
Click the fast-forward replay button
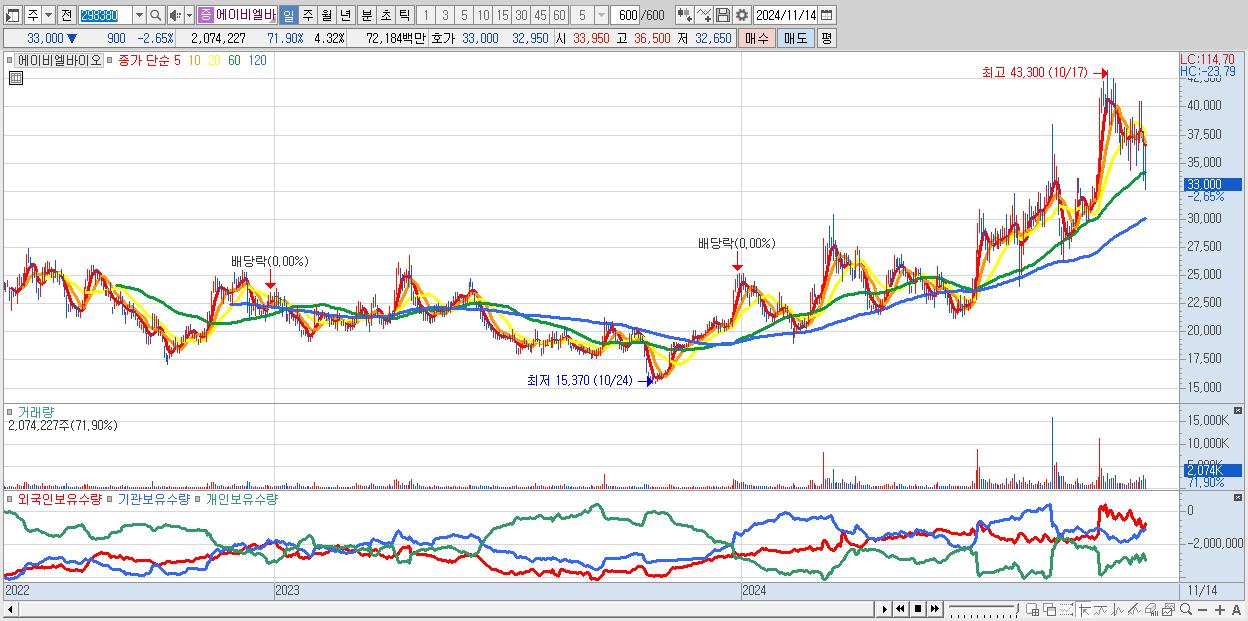[934, 609]
